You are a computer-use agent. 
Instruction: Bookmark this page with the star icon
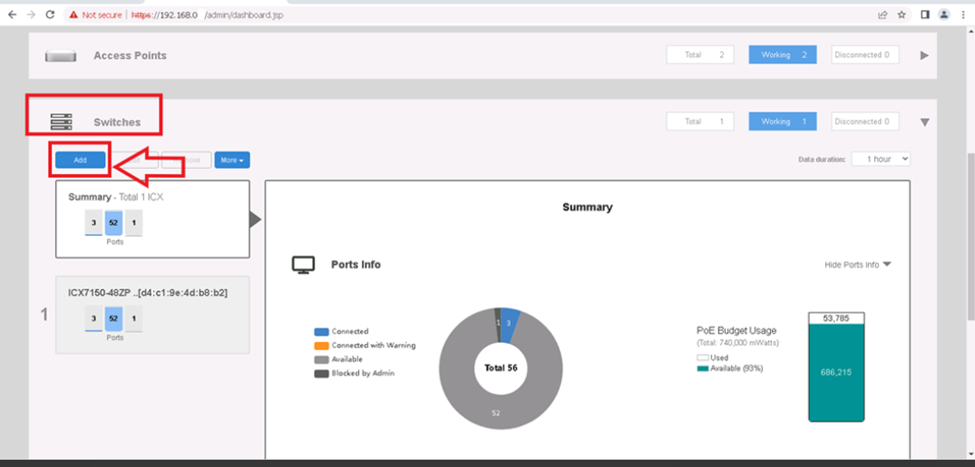tap(902, 15)
